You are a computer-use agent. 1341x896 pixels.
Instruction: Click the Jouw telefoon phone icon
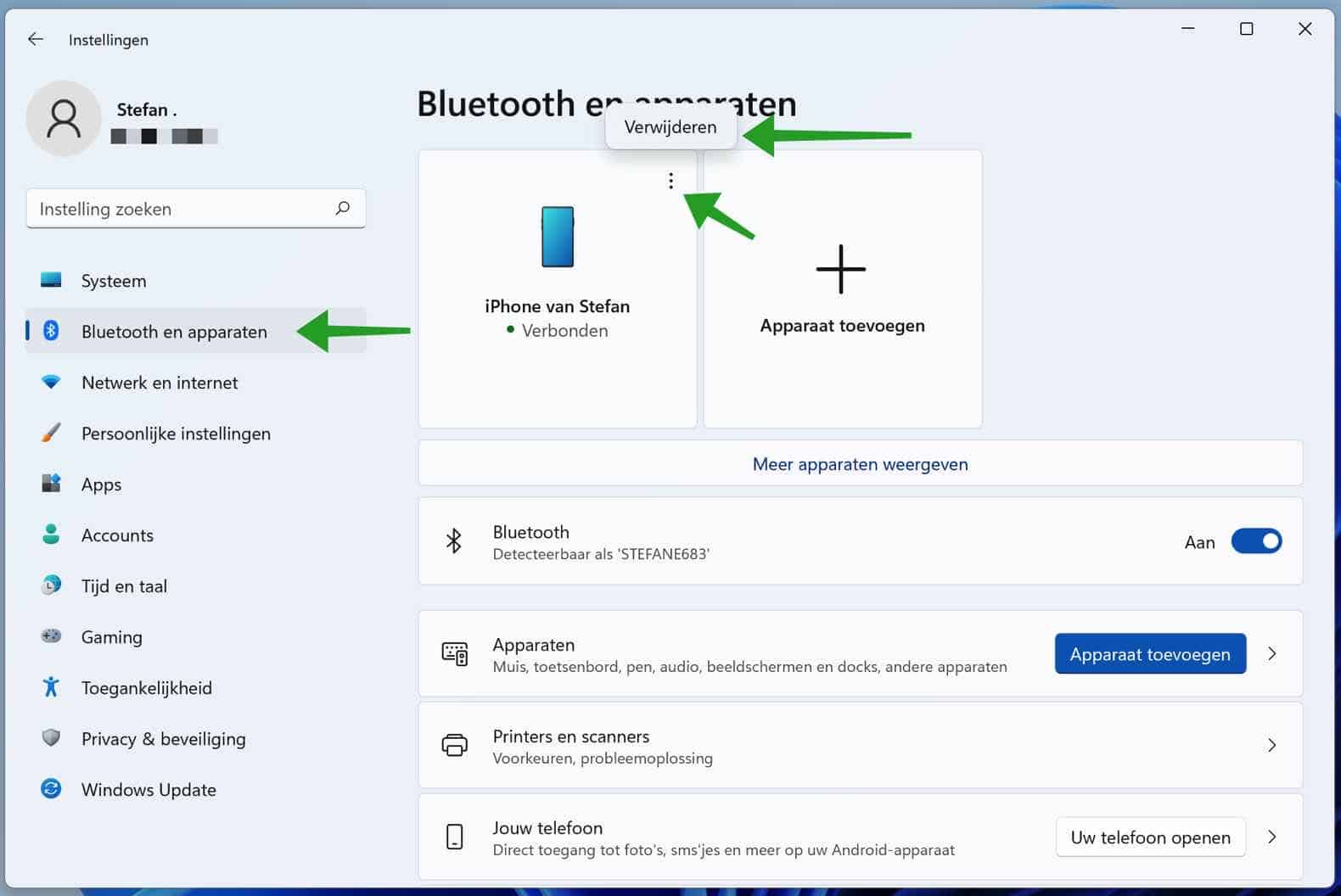coord(454,837)
